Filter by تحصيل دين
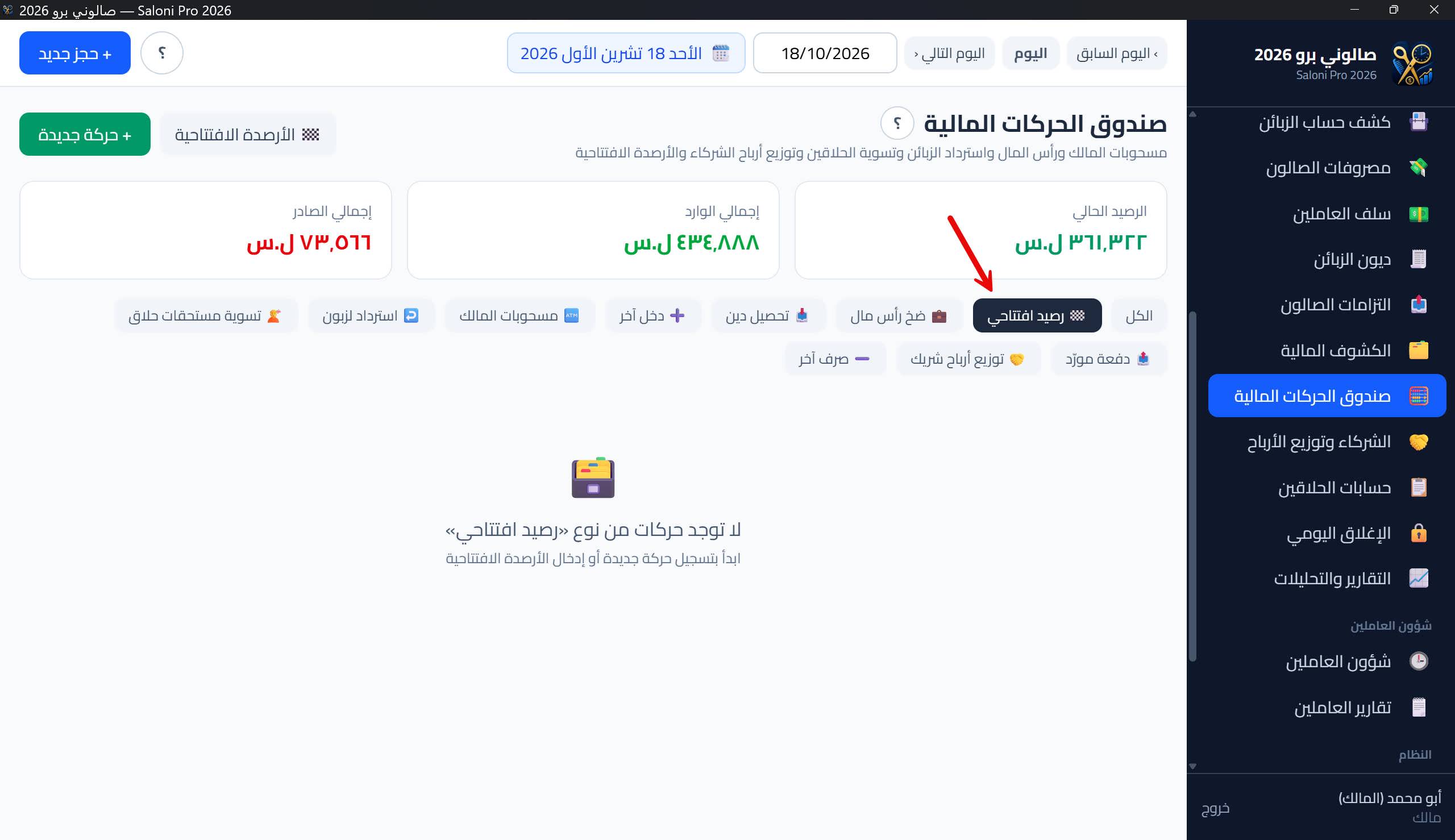This screenshot has width=1455, height=840. click(x=768, y=315)
